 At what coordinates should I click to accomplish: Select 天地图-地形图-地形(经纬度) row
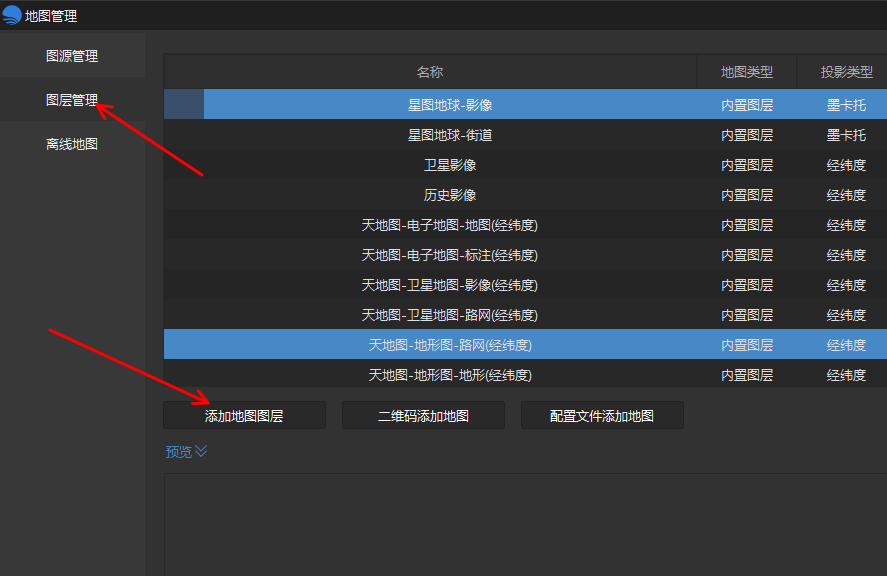pyautogui.click(x=526, y=374)
